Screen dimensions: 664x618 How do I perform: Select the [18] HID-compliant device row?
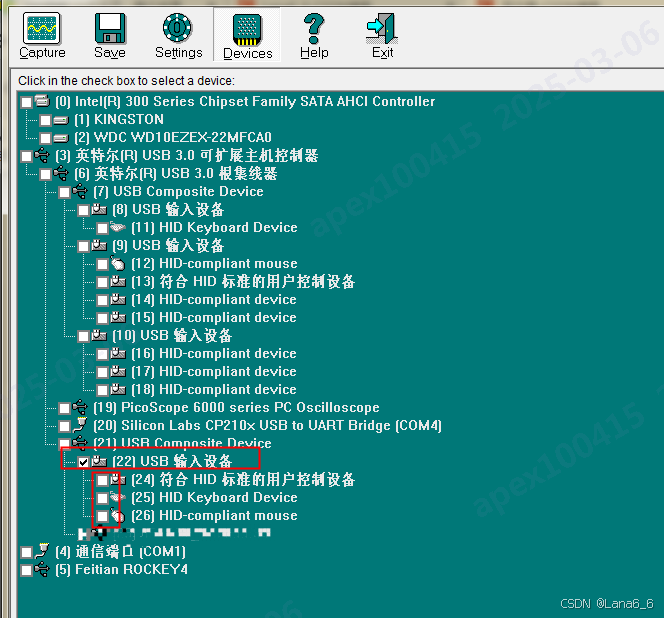coord(197,389)
